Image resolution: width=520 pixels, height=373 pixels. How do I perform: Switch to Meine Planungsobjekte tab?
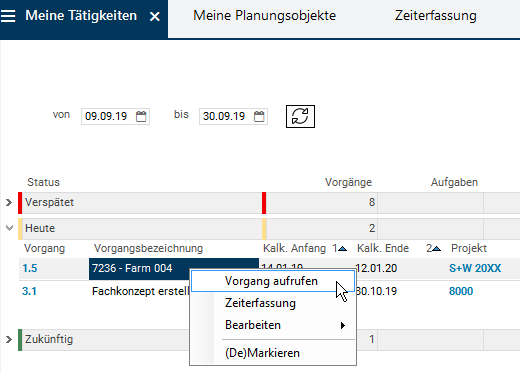(265, 16)
